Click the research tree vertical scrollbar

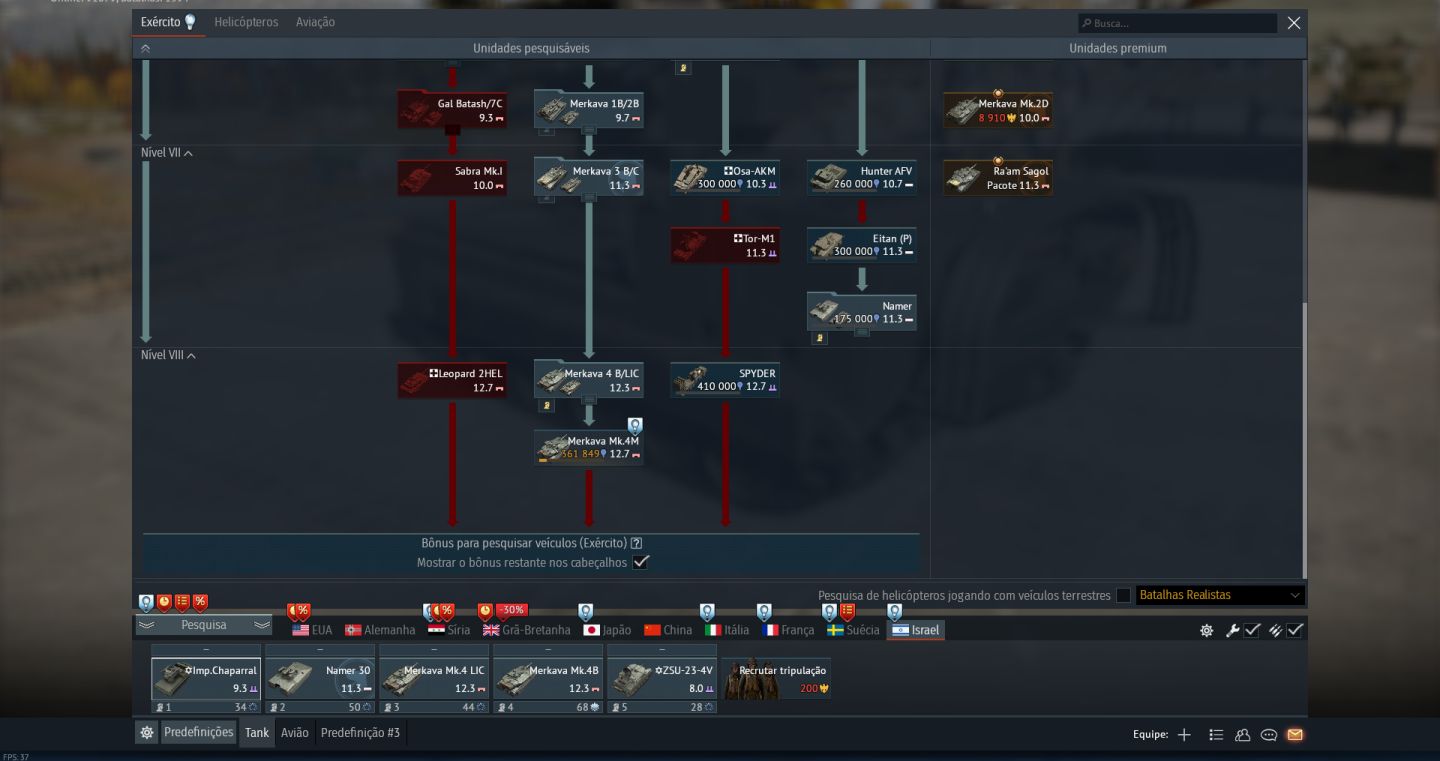[1303, 440]
